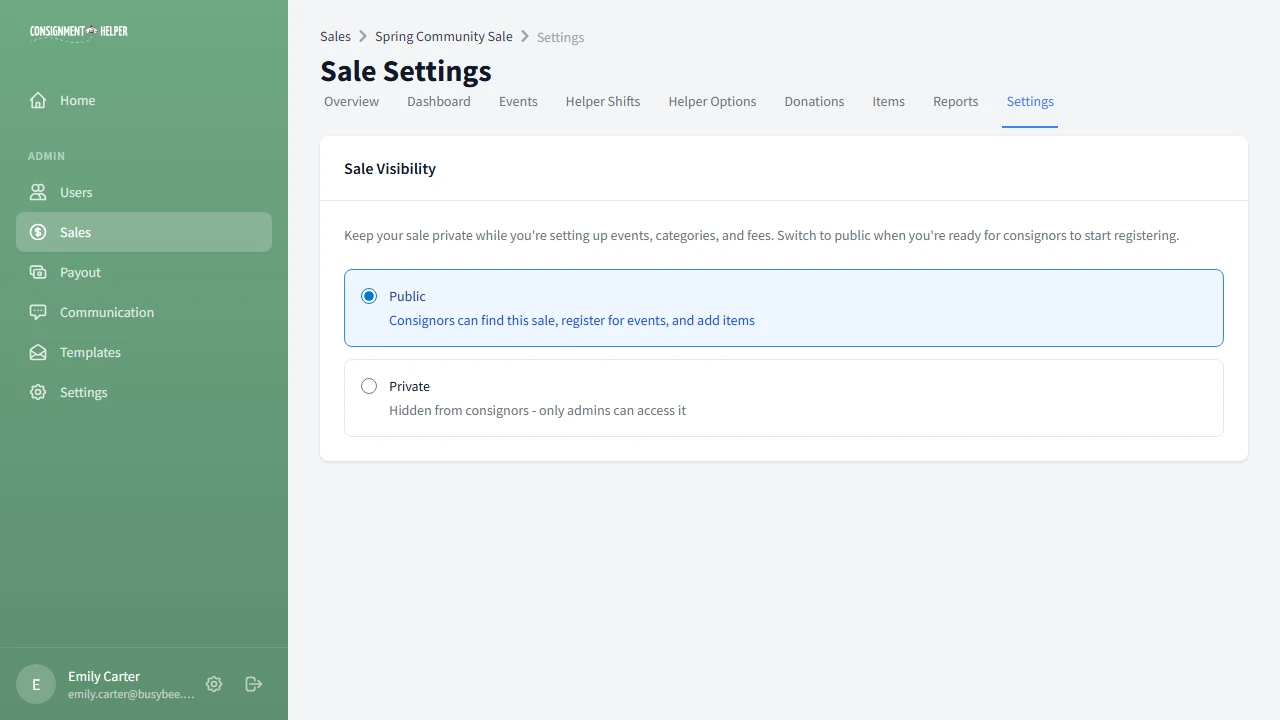Screen dimensions: 1280x720
Task: Click the Home icon in the sidebar
Action: point(37,100)
